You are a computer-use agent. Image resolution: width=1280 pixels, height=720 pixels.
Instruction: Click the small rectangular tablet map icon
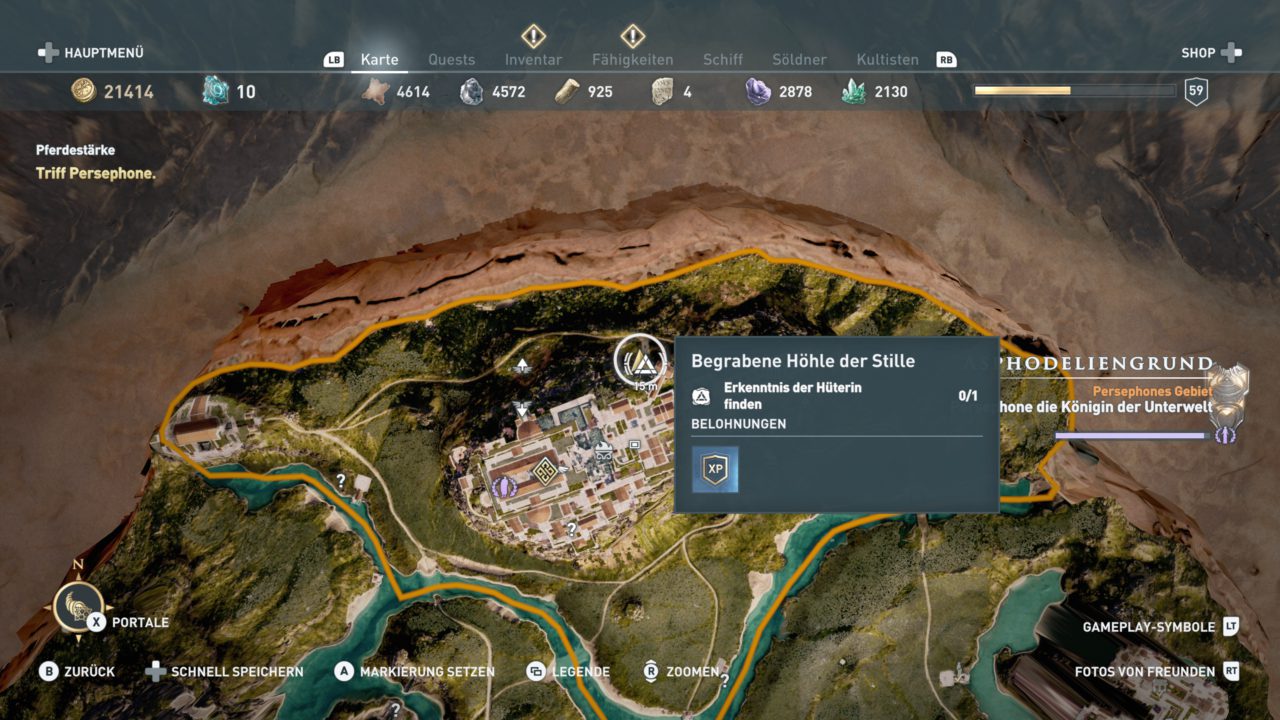pos(634,444)
